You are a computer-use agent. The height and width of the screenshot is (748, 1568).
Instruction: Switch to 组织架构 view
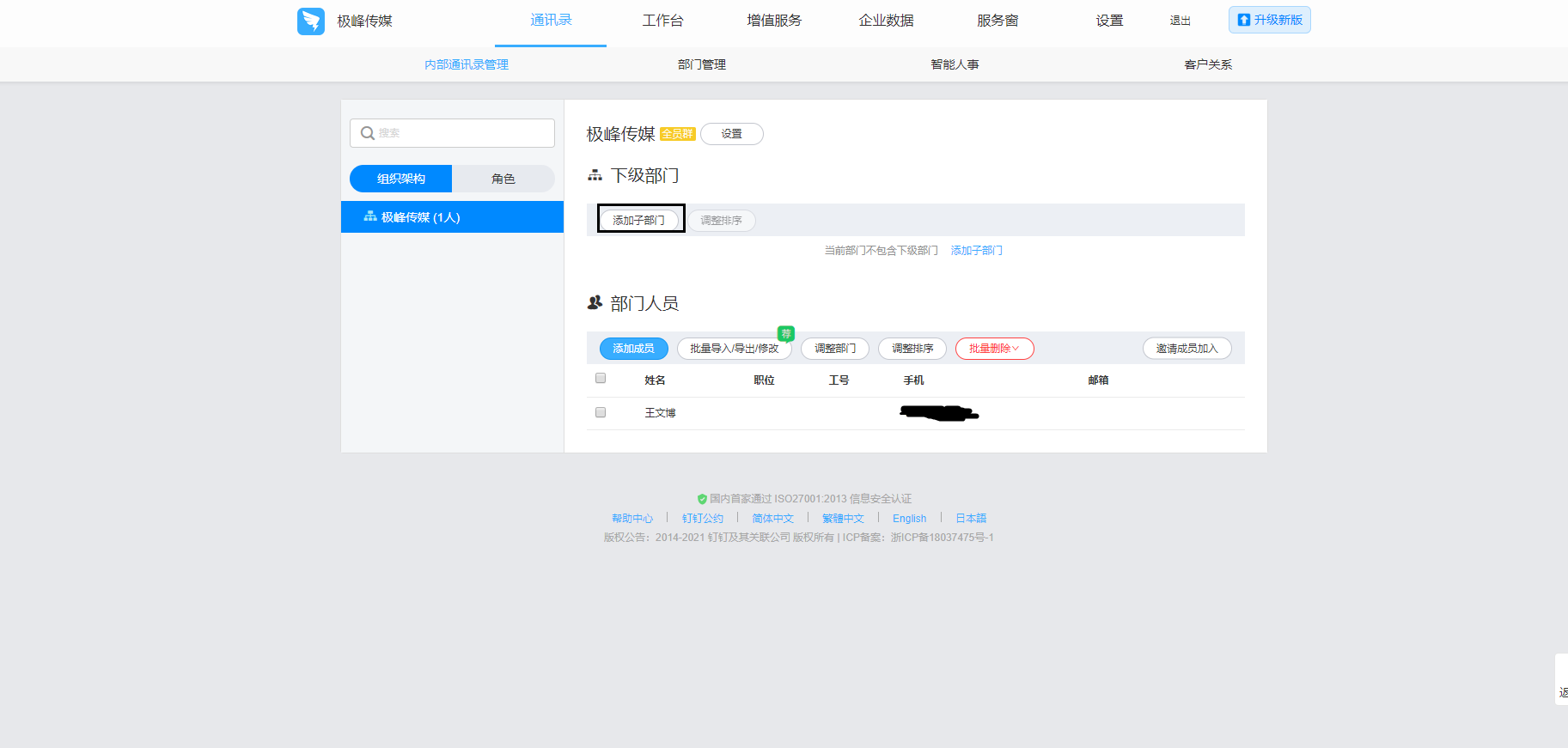(400, 179)
